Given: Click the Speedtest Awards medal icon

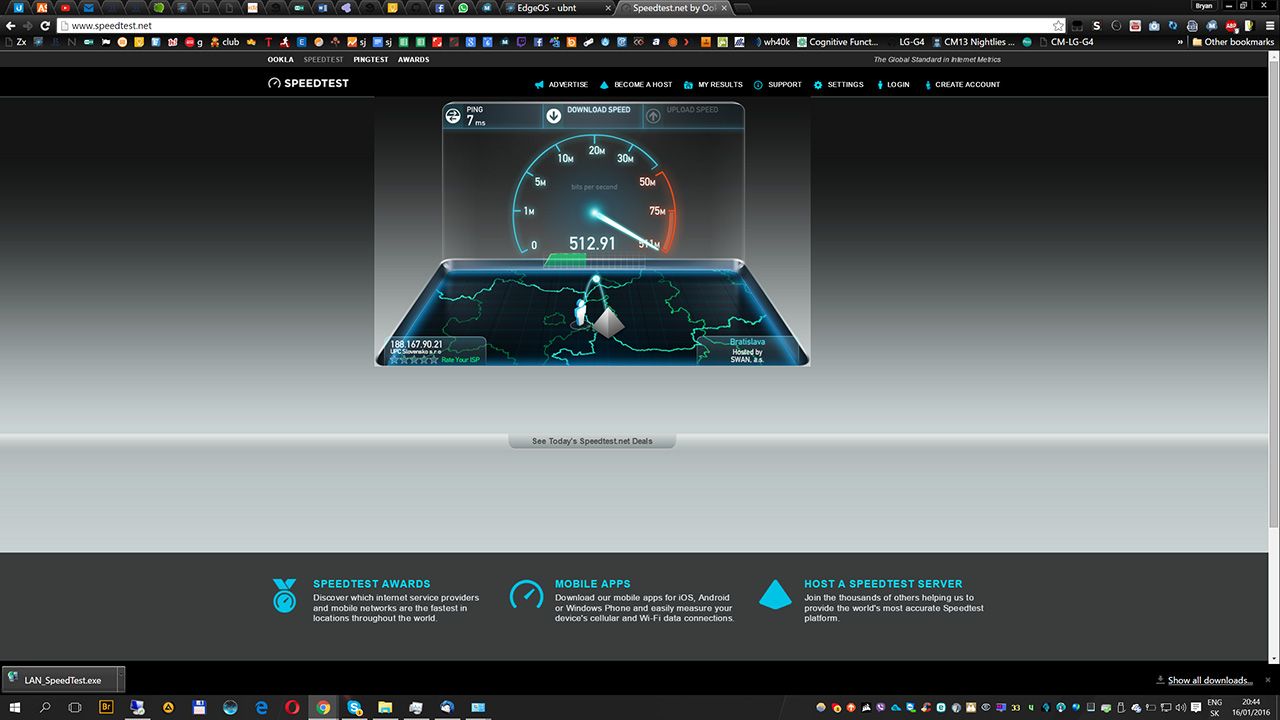Looking at the screenshot, I should [285, 595].
